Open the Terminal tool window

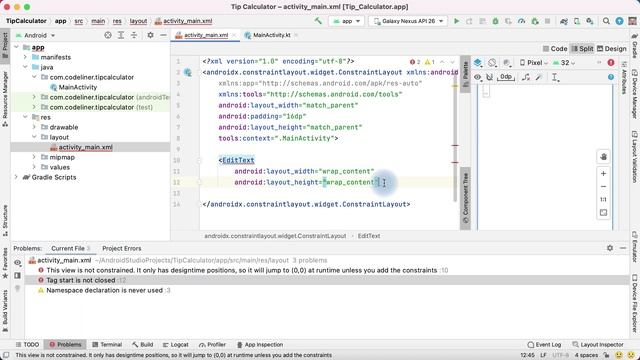click(107, 344)
